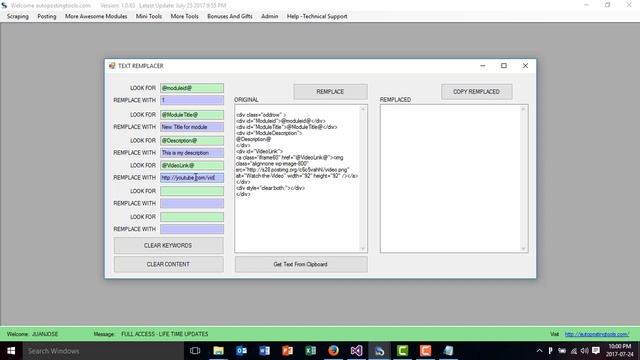Screen dimensions: 640x360
Task: Minimize the Text Remplacer window
Action: pyautogui.click(x=482, y=66)
